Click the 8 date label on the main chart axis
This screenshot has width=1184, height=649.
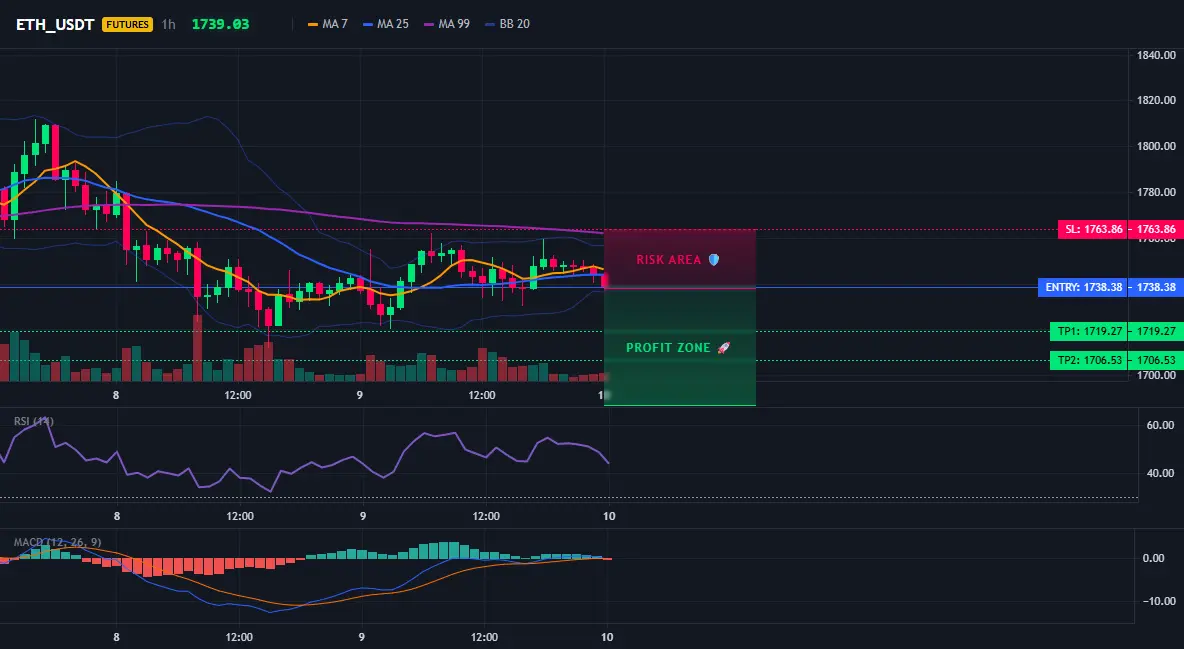116,395
